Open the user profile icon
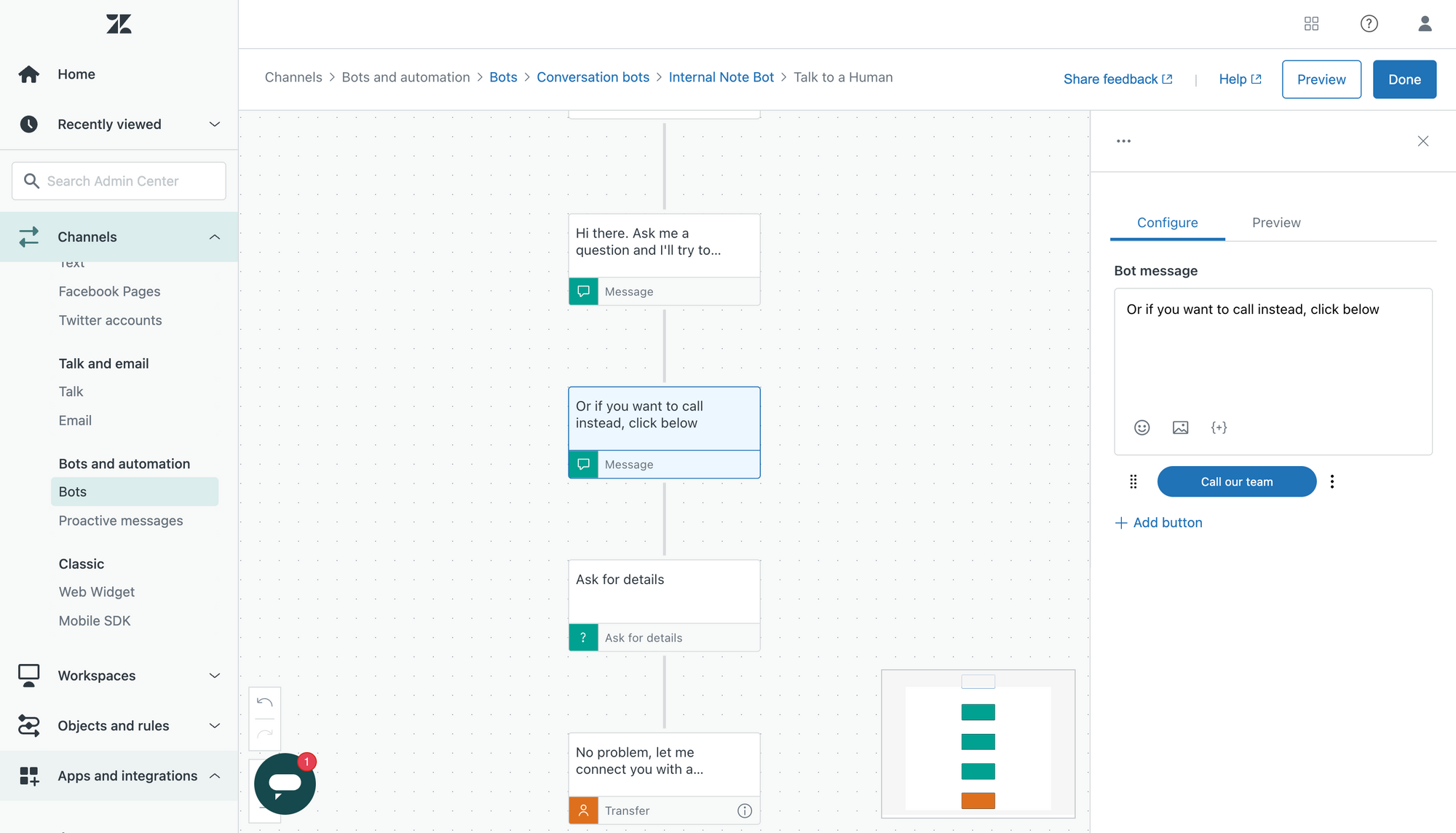1456x833 pixels. point(1425,24)
